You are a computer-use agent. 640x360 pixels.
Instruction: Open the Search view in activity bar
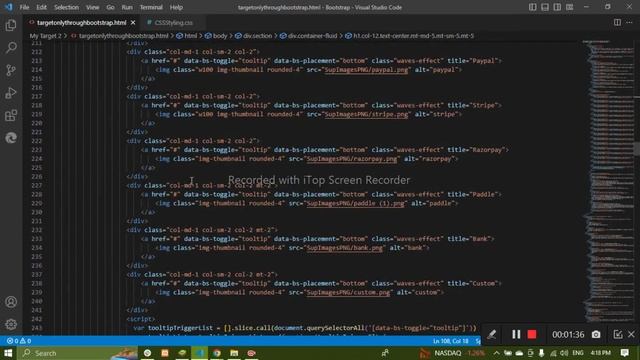[11, 48]
